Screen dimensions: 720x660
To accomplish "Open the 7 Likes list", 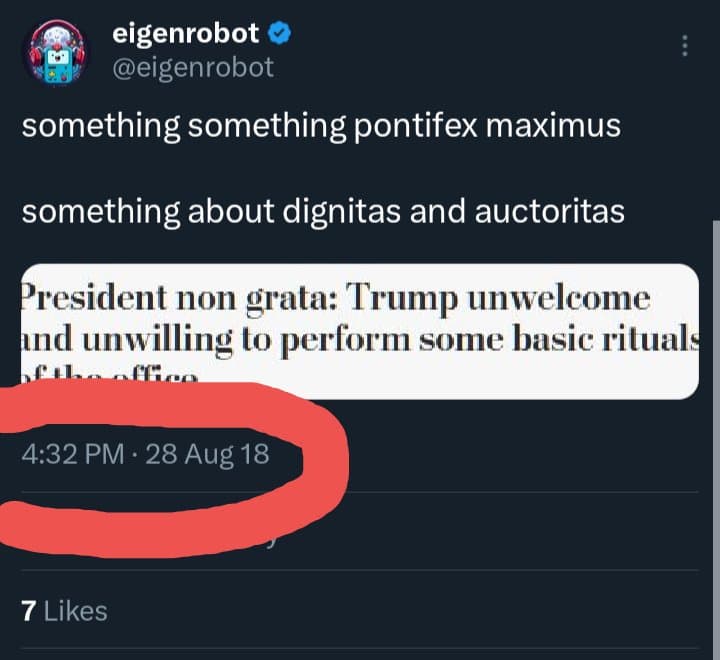I will [x=63, y=610].
